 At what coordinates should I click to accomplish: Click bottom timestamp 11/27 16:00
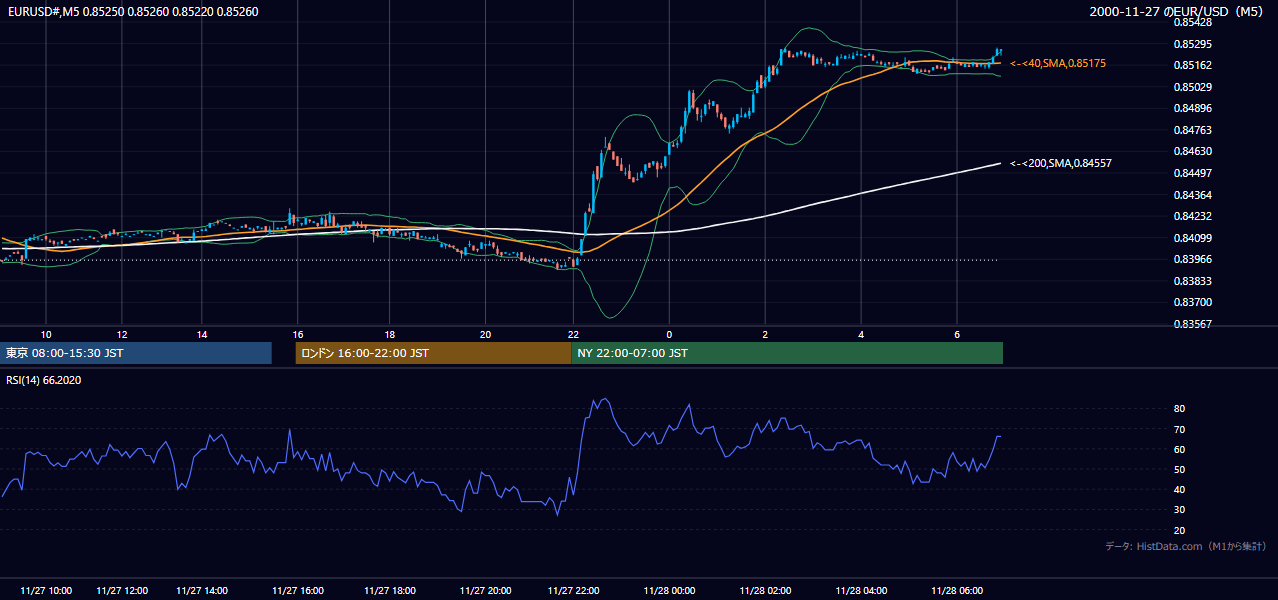point(298,591)
